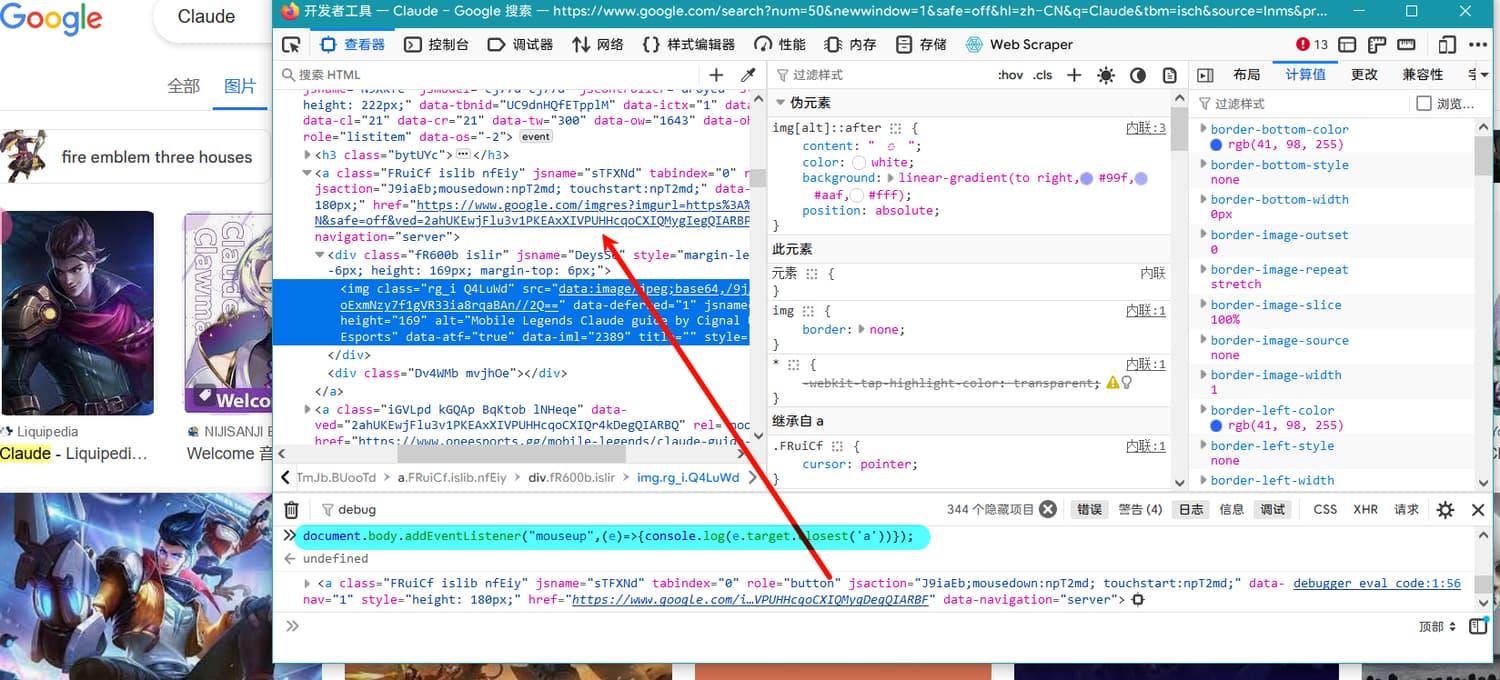Toggle the 警告 (4) console filter
Image resolution: width=1500 pixels, height=680 pixels.
1140,510
